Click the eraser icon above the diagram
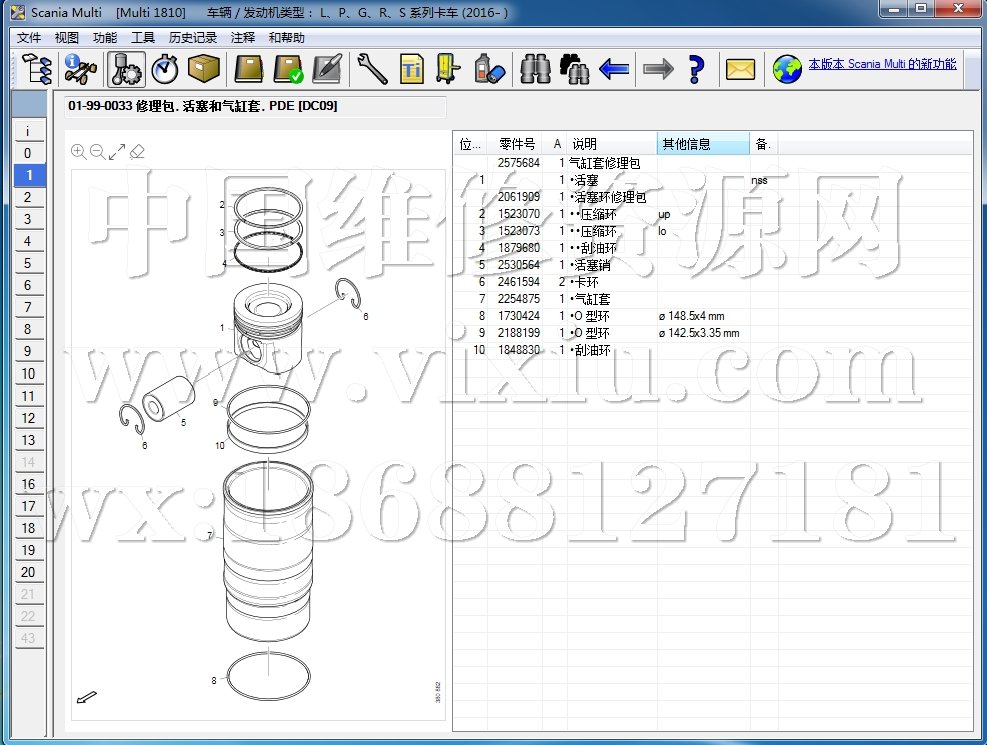Screen dimensions: 987x745 pos(138,152)
